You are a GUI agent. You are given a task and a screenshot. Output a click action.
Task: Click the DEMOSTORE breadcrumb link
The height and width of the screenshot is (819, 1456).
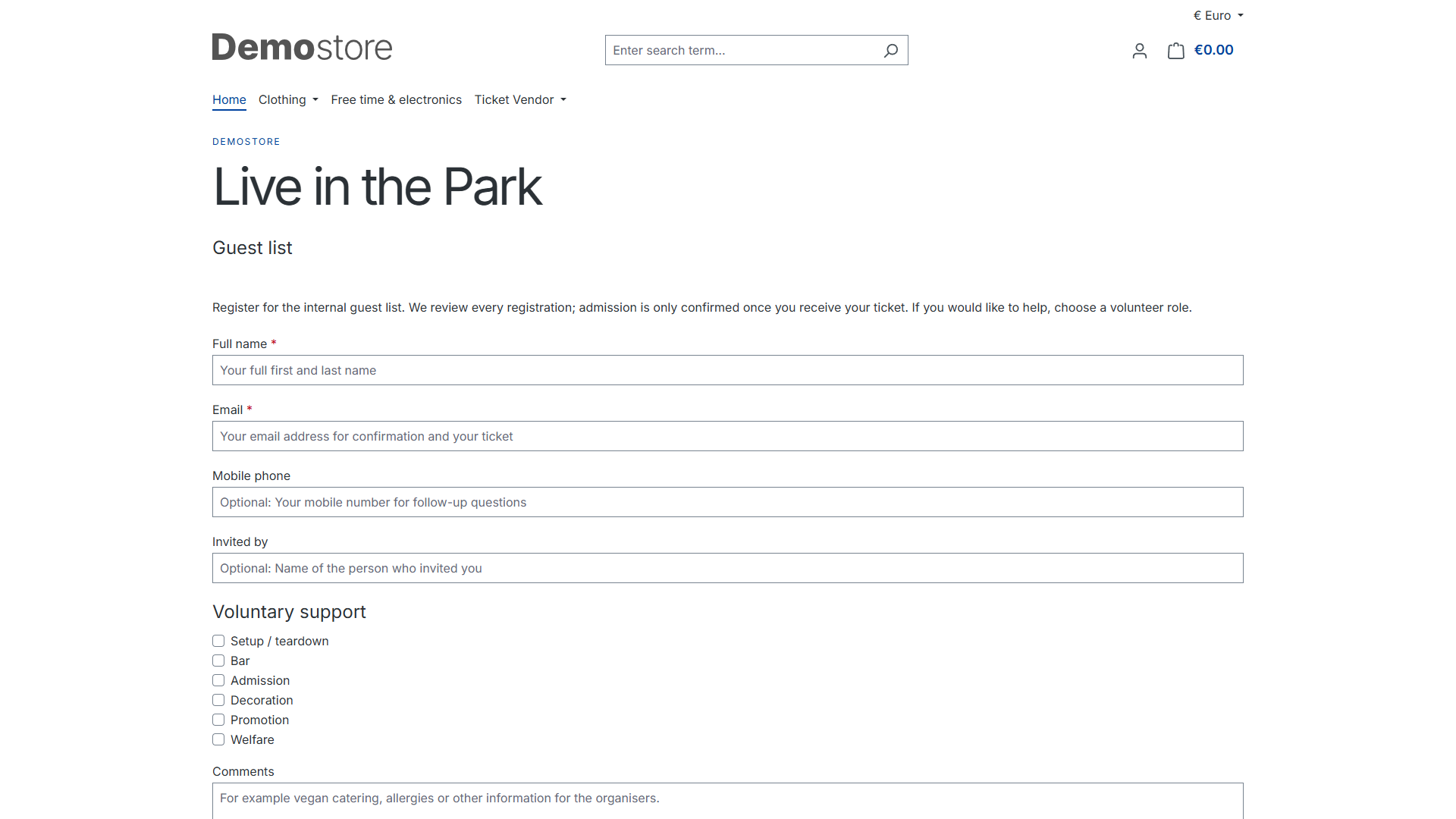(246, 142)
